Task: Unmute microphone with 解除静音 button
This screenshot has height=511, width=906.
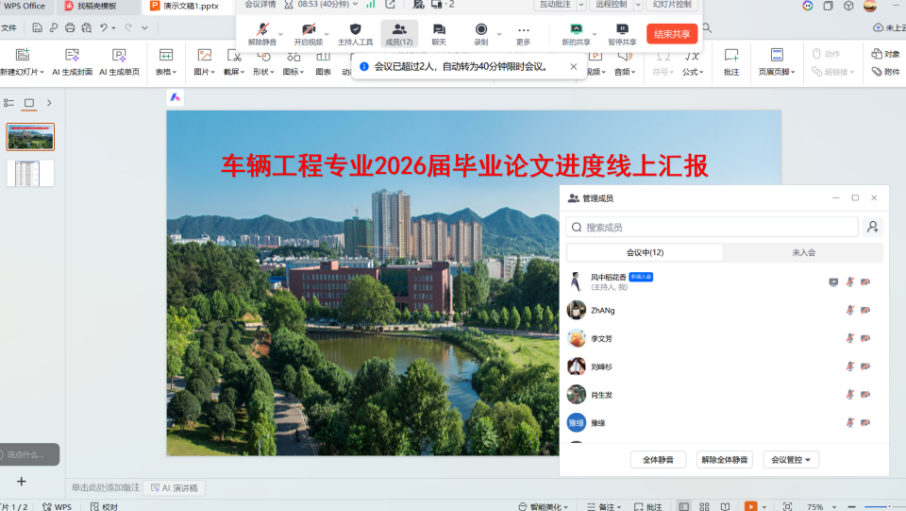Action: click(262, 33)
